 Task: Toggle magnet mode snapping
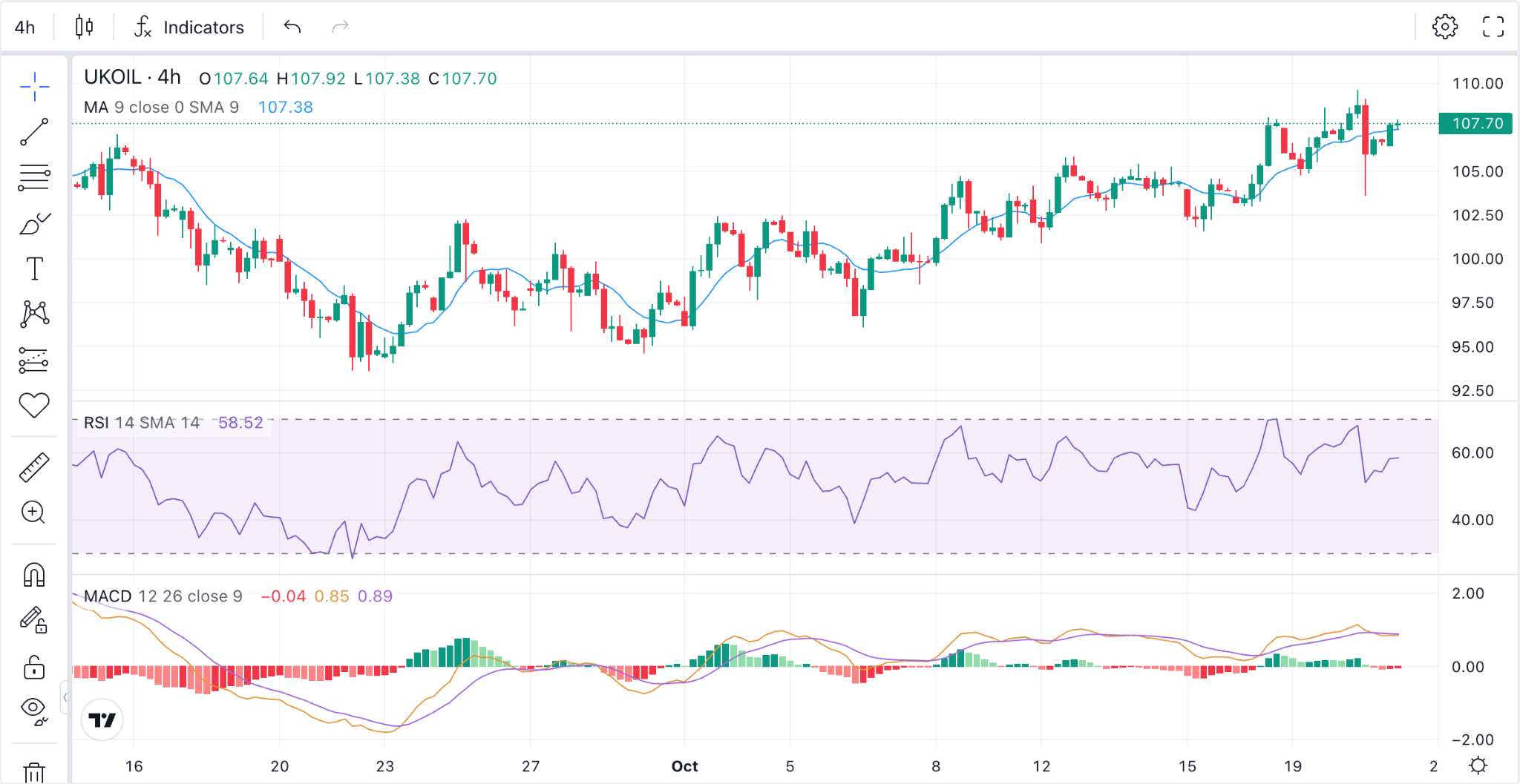(34, 575)
